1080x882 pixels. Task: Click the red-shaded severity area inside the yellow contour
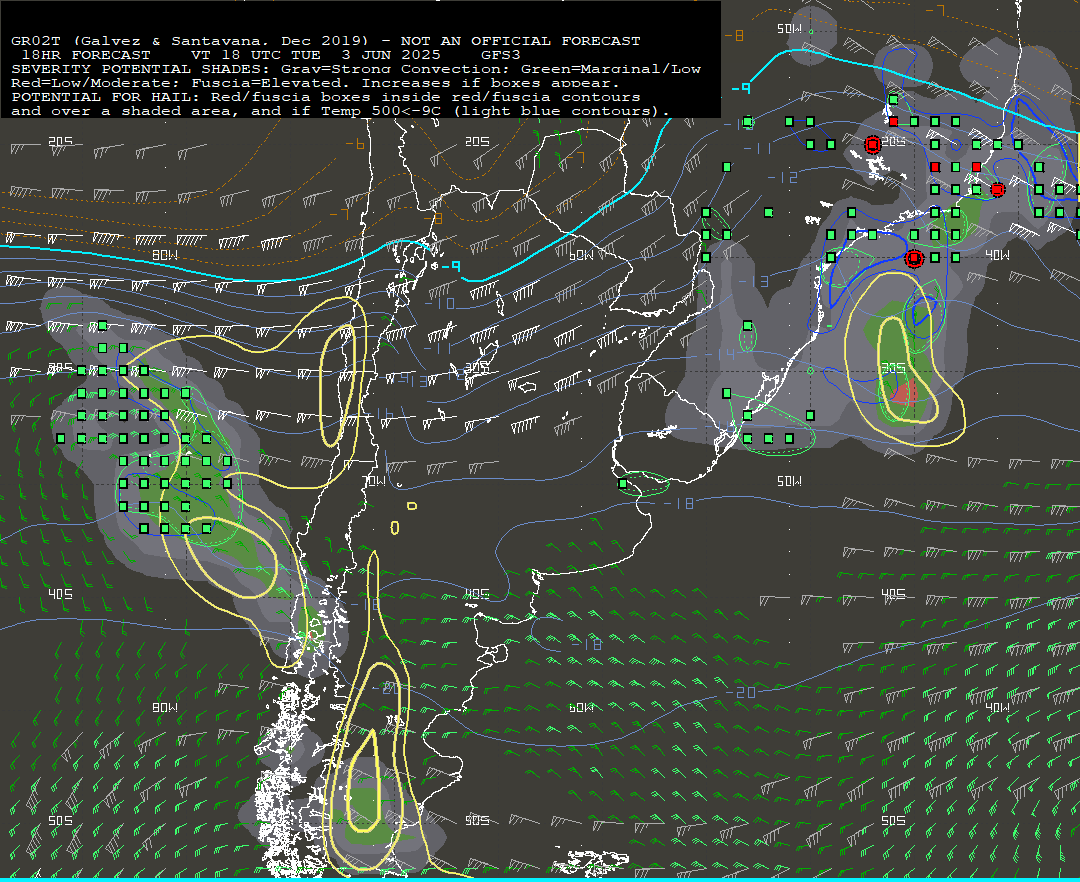904,392
